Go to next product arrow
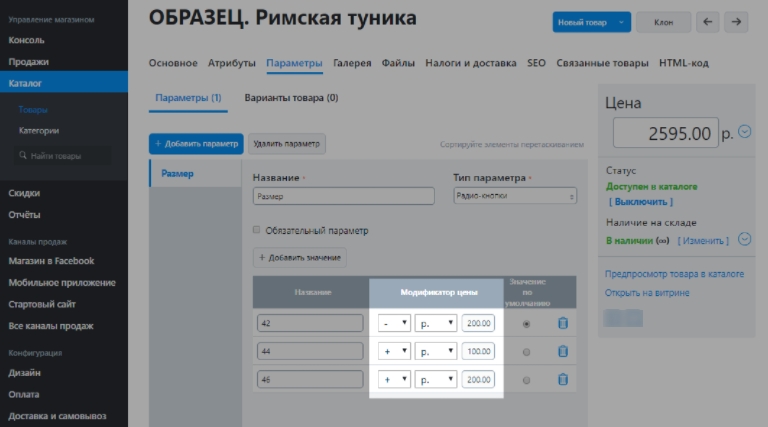 (736, 22)
